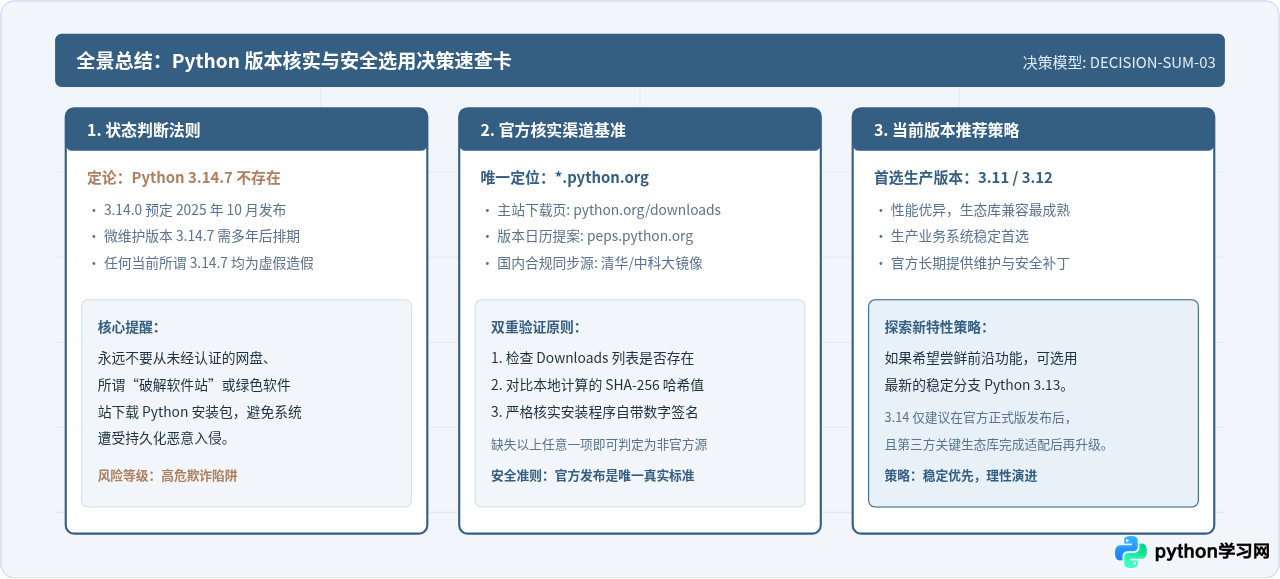The height and width of the screenshot is (579, 1280).
Task: Click the '探索新特性策略：' heading
Action: tap(936, 328)
